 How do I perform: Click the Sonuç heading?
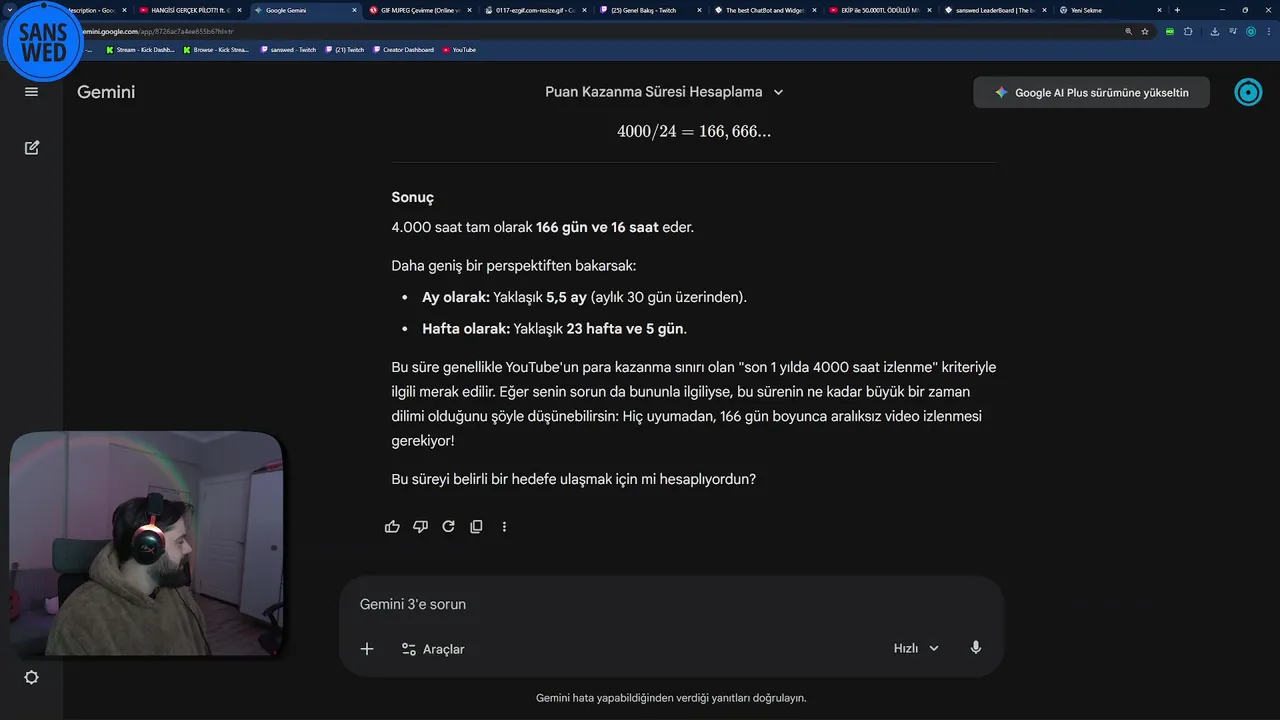(x=412, y=197)
